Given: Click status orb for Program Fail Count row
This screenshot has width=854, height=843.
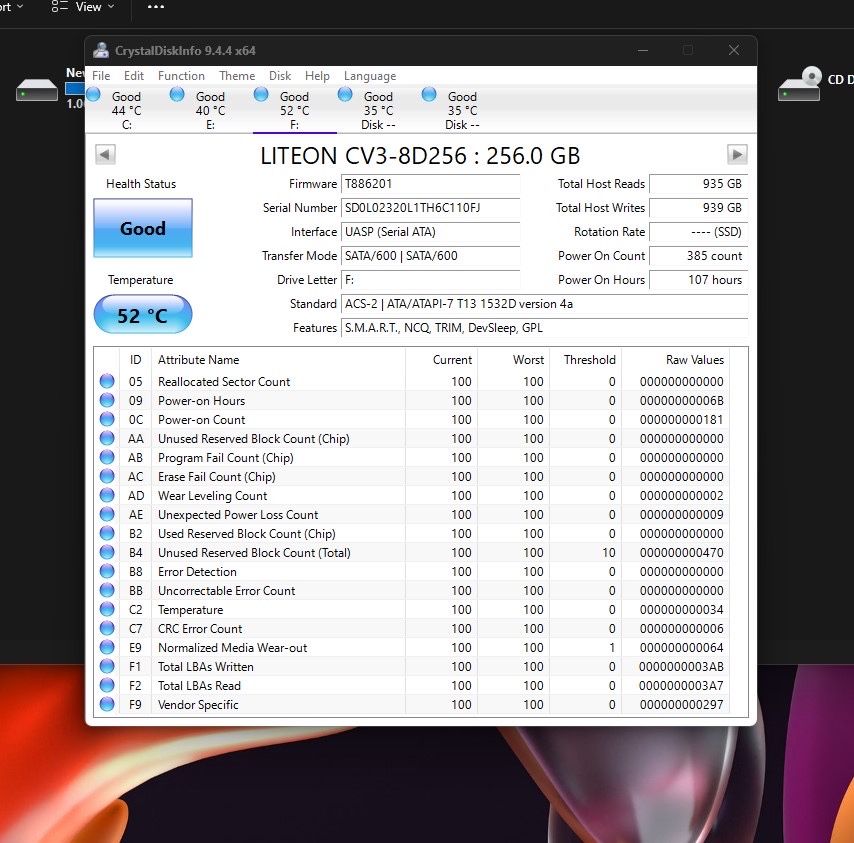Looking at the screenshot, I should coord(107,456).
